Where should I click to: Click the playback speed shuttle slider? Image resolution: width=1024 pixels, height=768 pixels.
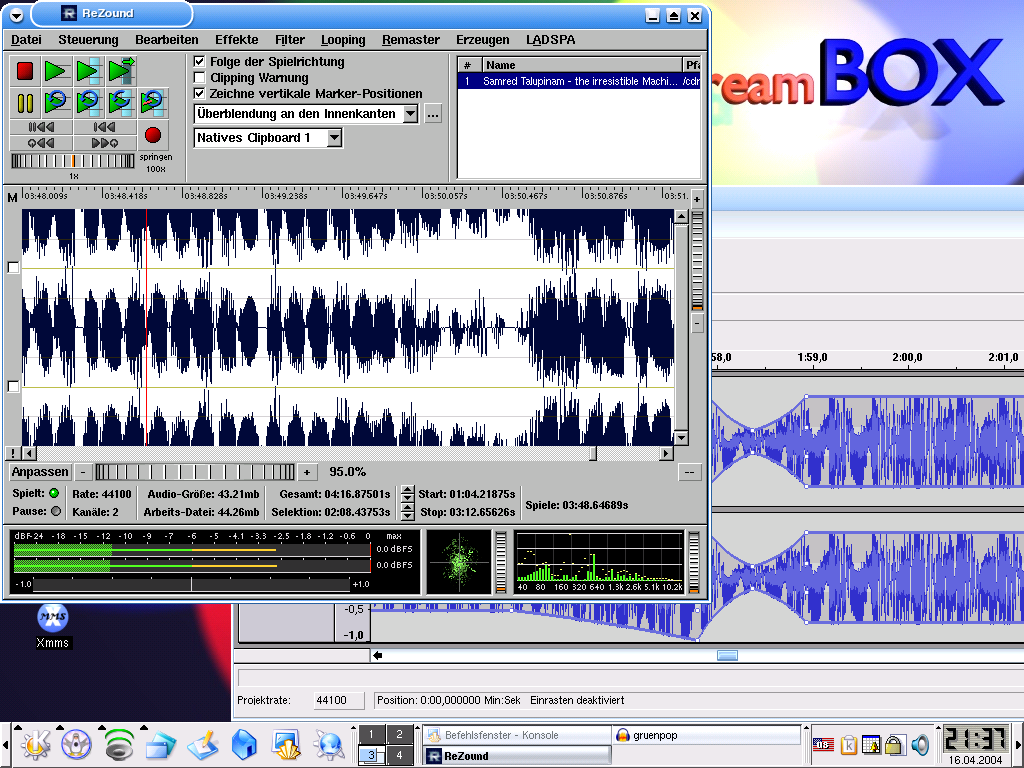pyautogui.click(x=73, y=161)
